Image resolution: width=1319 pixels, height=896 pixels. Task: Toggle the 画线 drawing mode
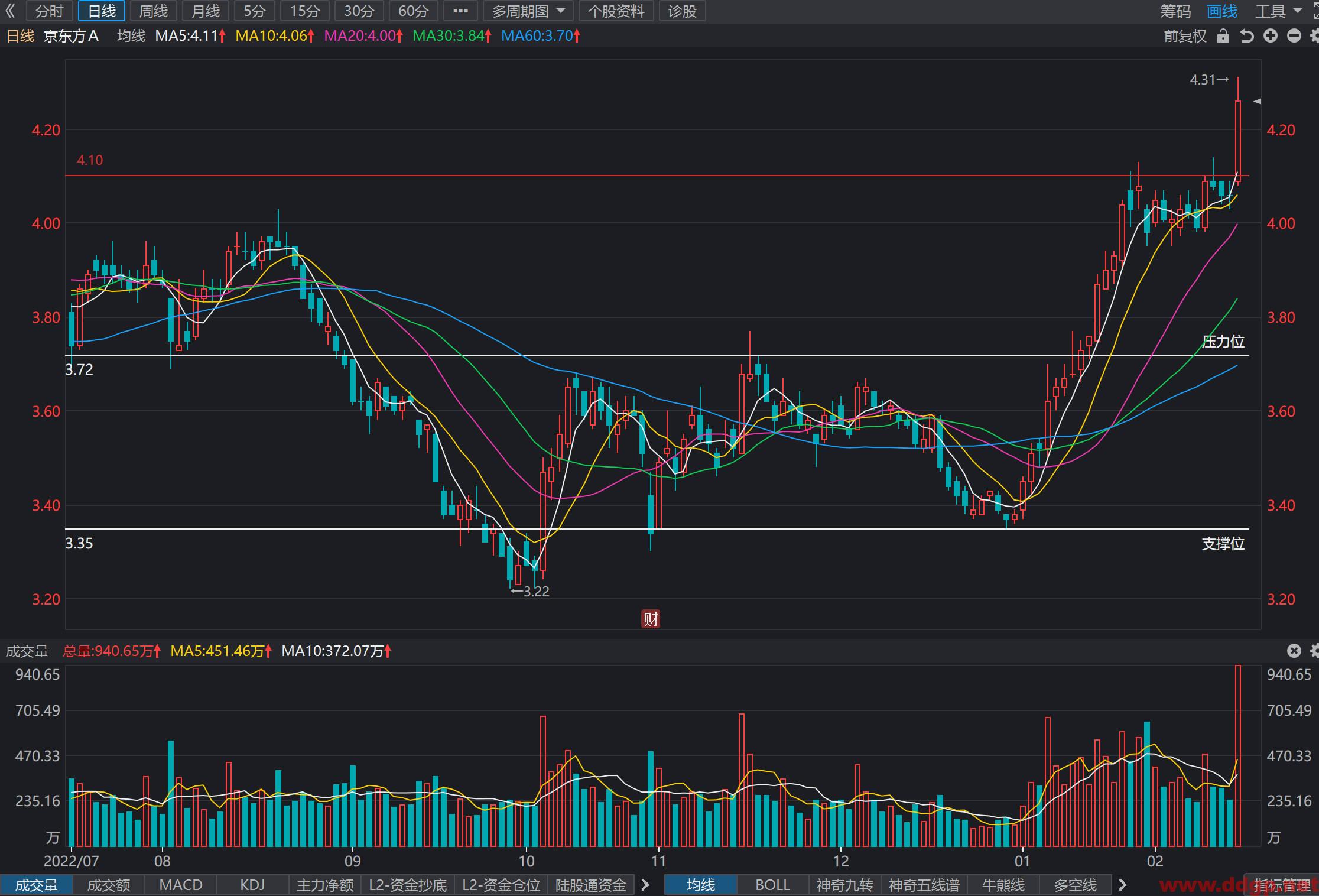[1221, 11]
